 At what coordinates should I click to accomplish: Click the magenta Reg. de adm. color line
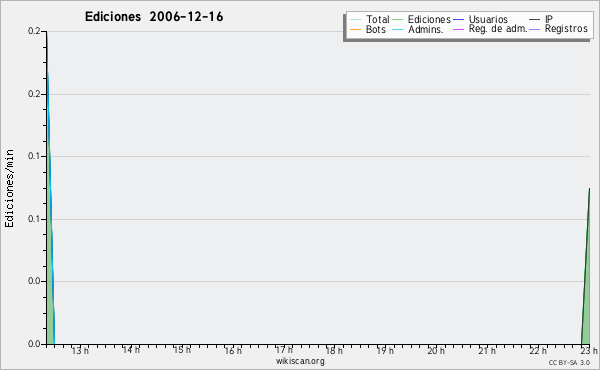click(458, 29)
